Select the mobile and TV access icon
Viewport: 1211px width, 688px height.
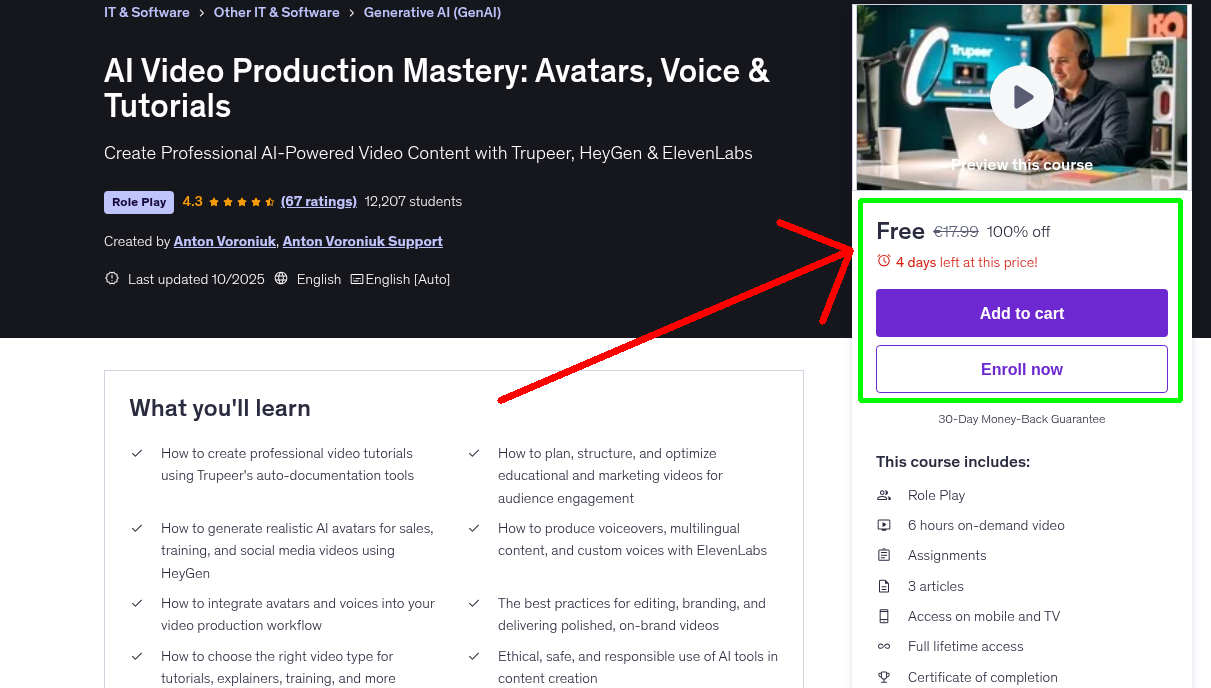coord(884,616)
